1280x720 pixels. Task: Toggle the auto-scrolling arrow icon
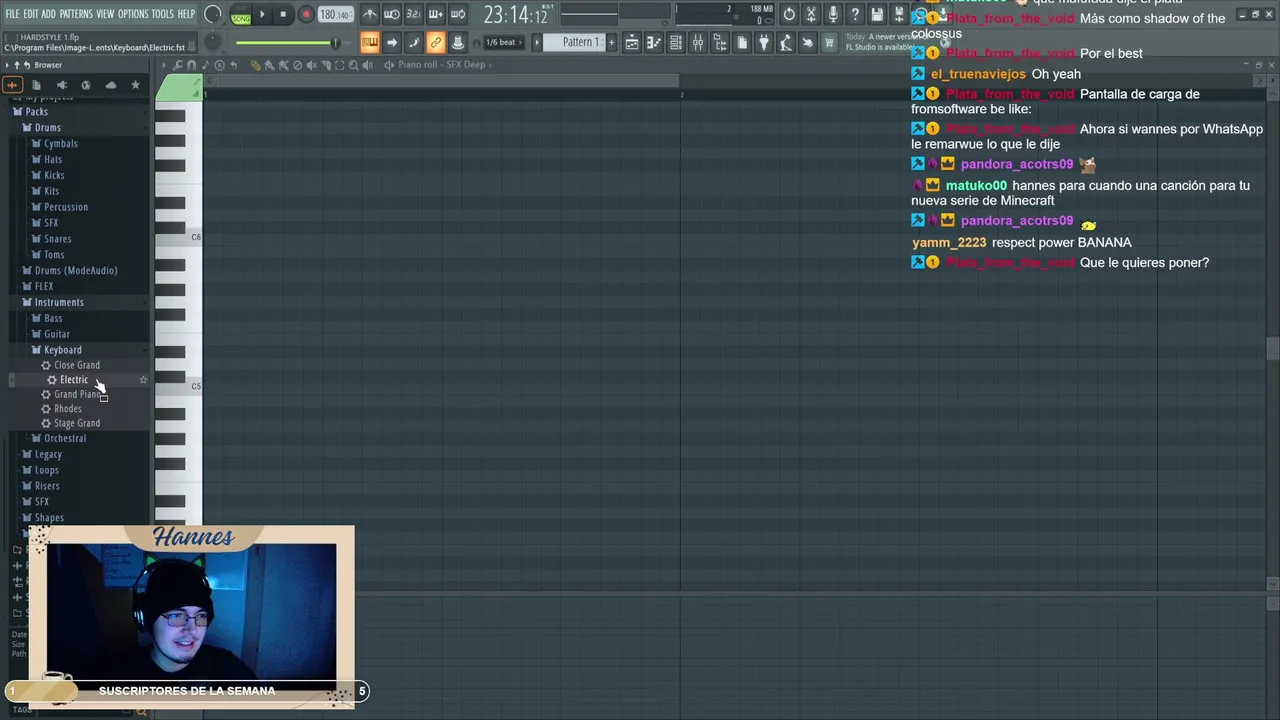(392, 42)
